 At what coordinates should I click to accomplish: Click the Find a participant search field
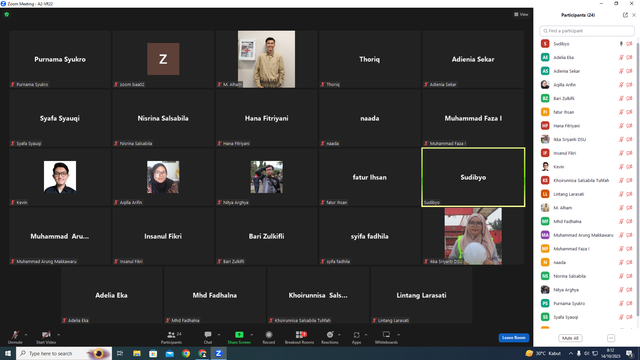coord(587,31)
